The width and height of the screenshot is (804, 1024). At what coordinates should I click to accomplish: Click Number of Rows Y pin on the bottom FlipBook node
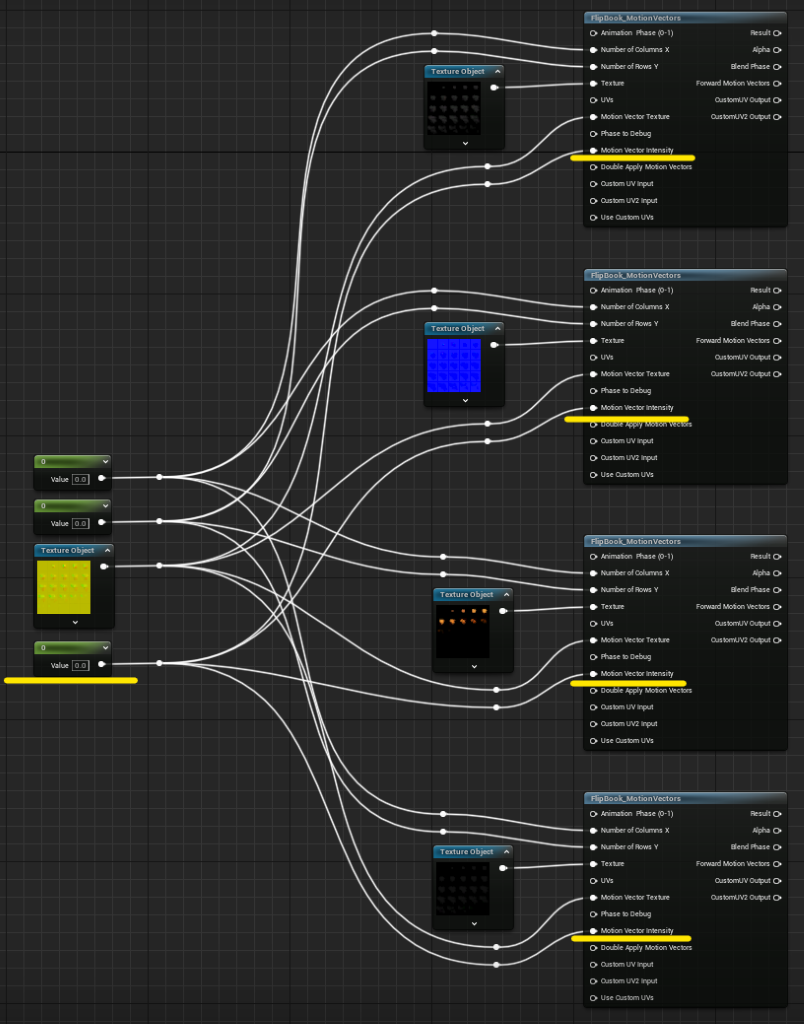(594, 847)
